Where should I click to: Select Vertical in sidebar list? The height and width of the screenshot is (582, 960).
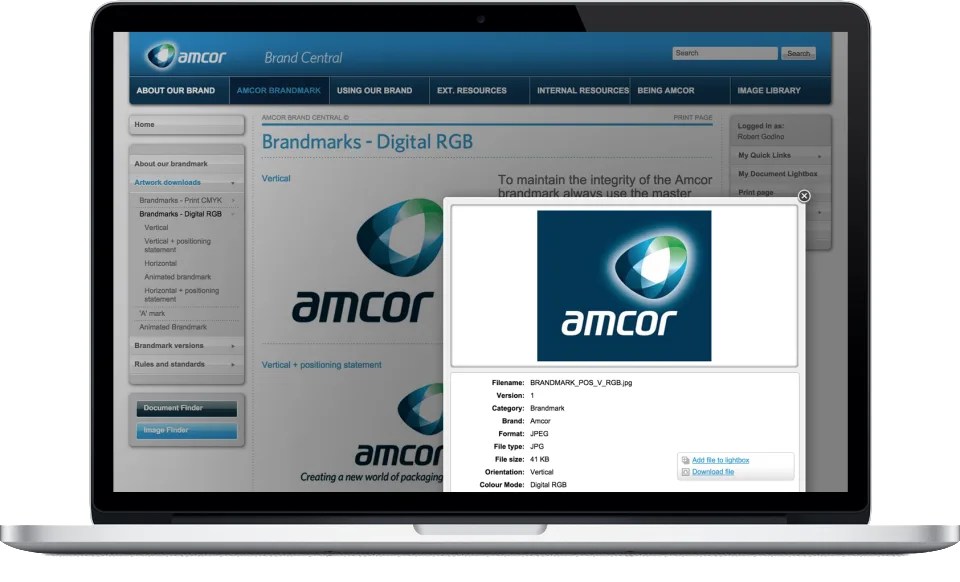(156, 228)
